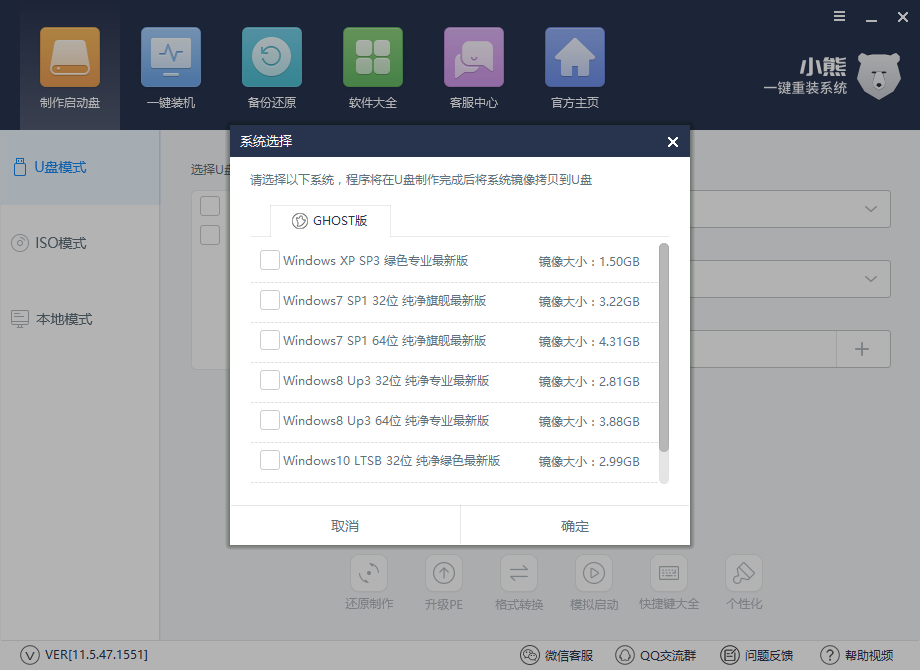920x670 pixels.
Task: Go to 官方主页 official homepage
Action: click(x=574, y=68)
